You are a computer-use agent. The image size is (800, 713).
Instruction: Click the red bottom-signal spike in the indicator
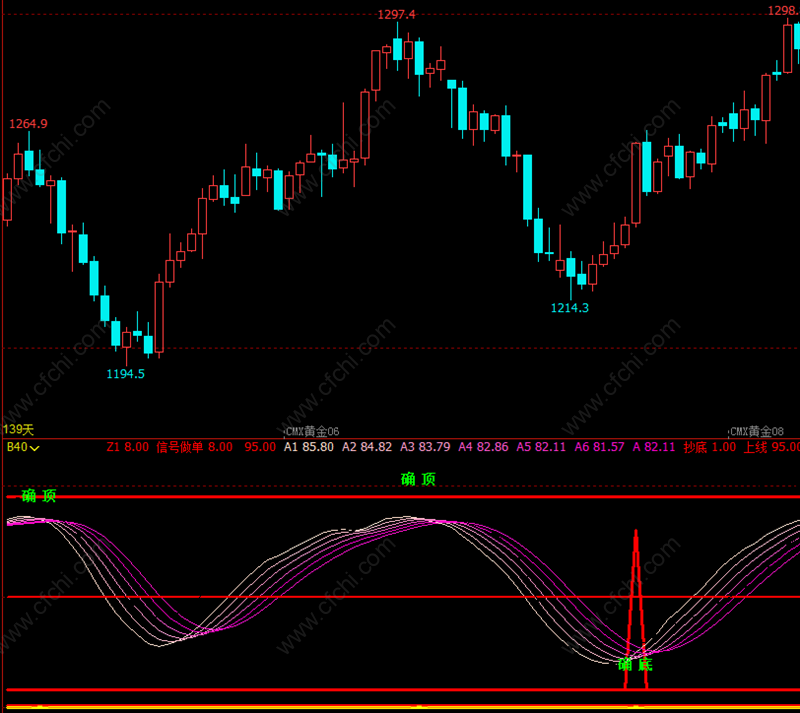636,610
